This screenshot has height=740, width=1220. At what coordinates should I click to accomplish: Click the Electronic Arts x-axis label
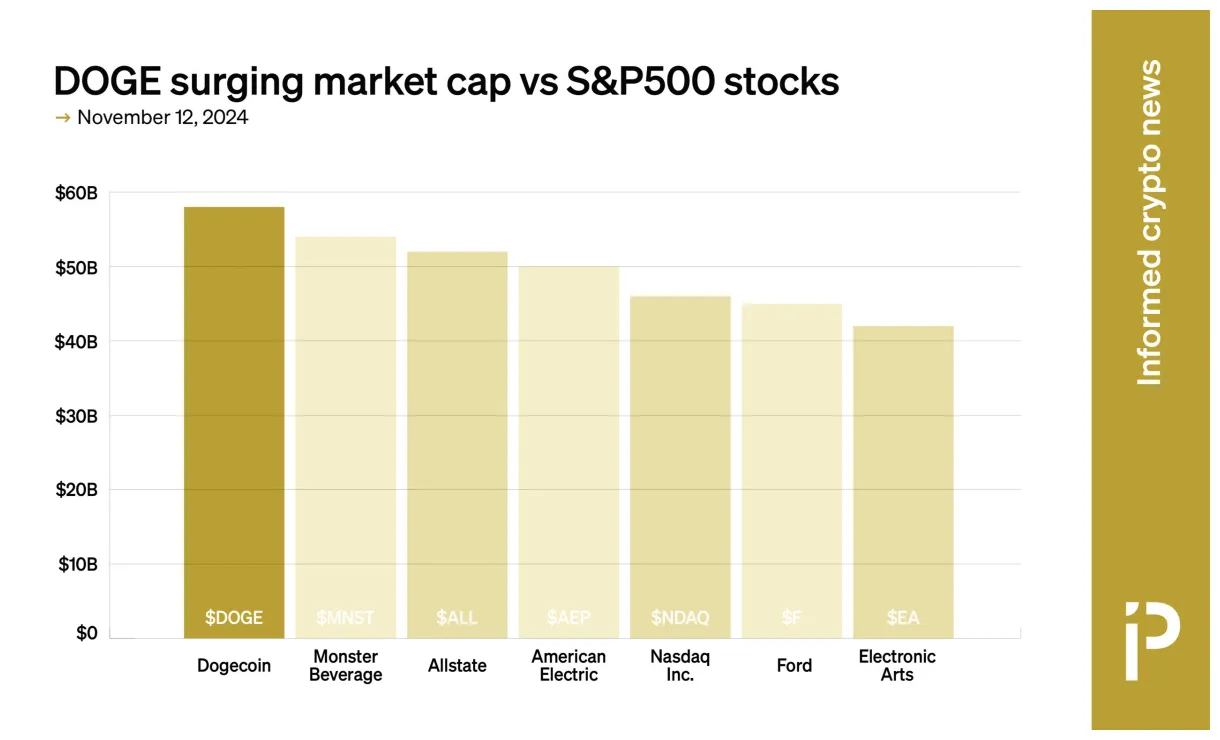tap(897, 666)
